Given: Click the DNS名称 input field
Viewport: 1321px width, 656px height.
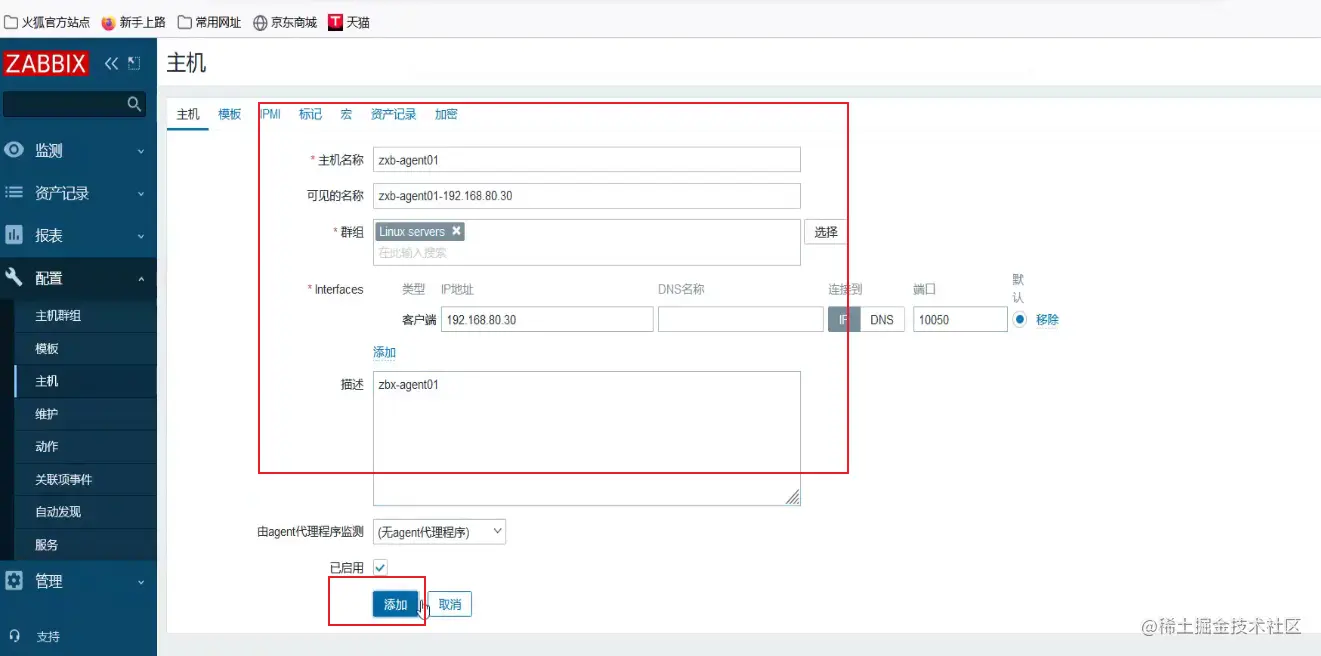Looking at the screenshot, I should (741, 319).
